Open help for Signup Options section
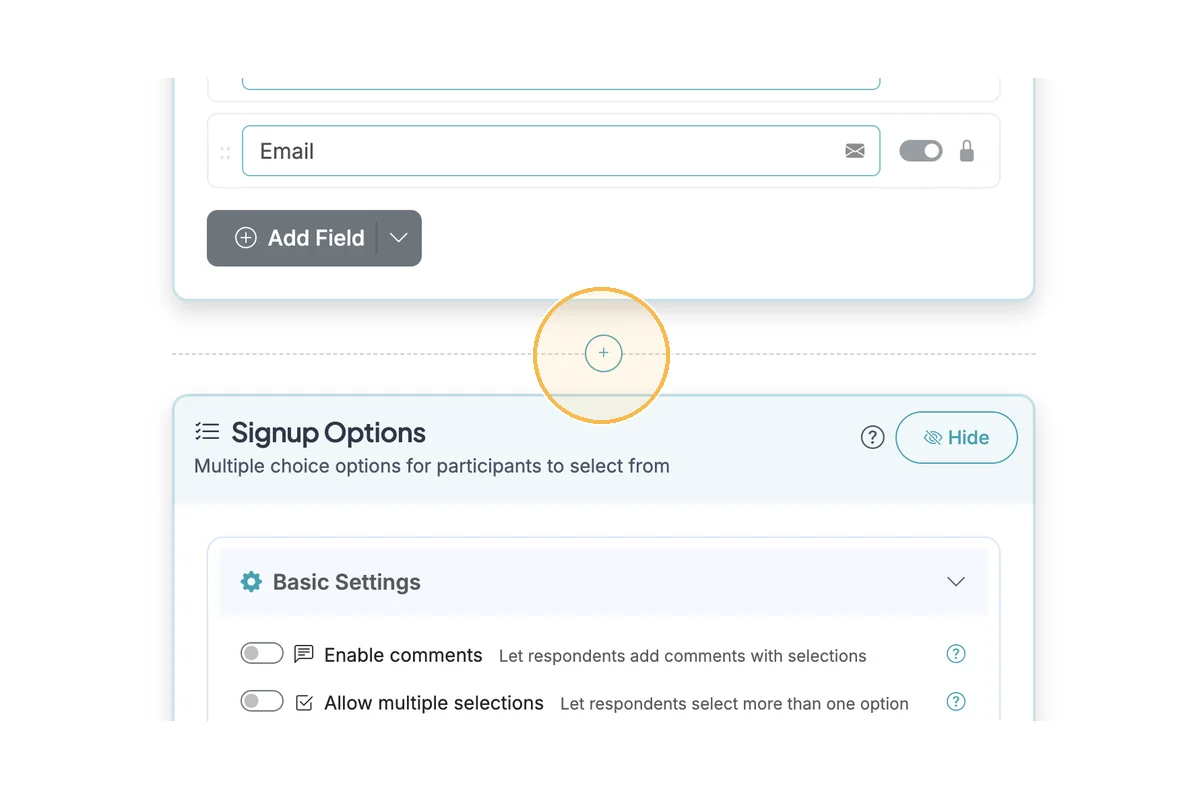This screenshot has width=1200, height=800. 872,437
